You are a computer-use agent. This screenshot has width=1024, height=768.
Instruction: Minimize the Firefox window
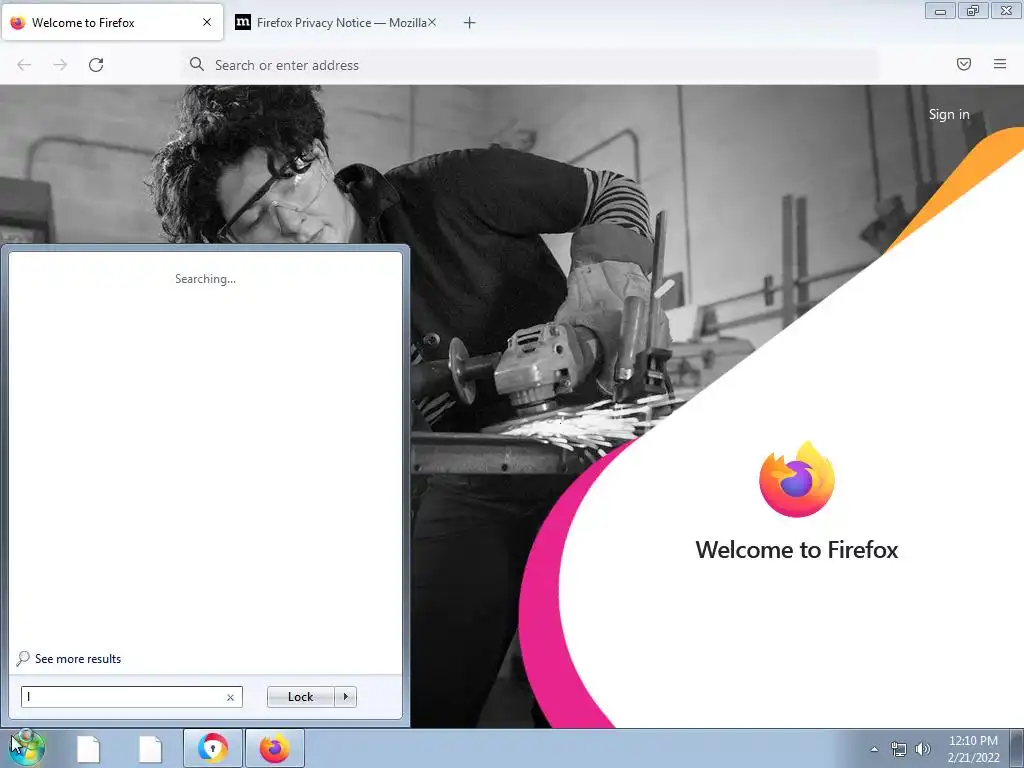point(940,11)
